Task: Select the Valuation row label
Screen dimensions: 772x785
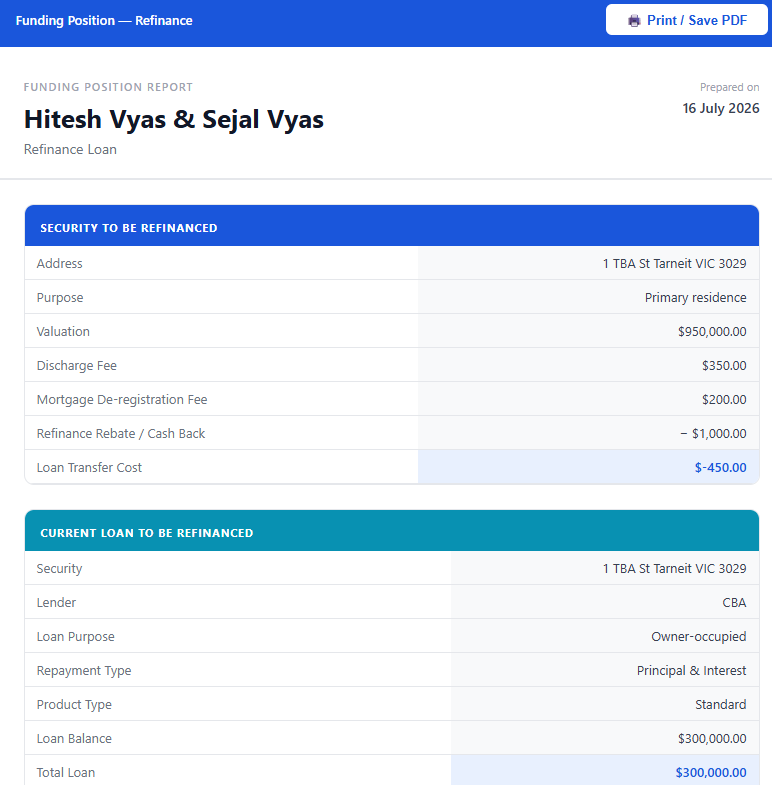Action: (x=63, y=331)
